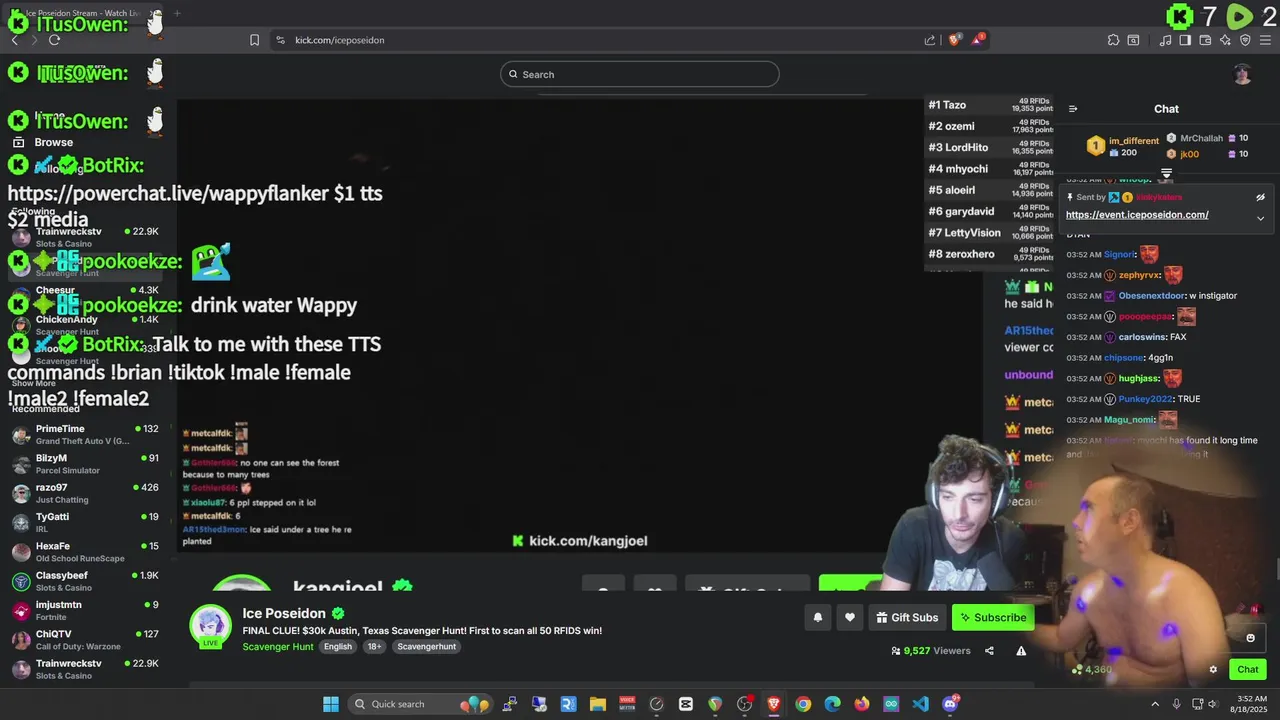Click the kick.com/iceposeidon address bar
The image size is (1280, 720).
click(600, 40)
